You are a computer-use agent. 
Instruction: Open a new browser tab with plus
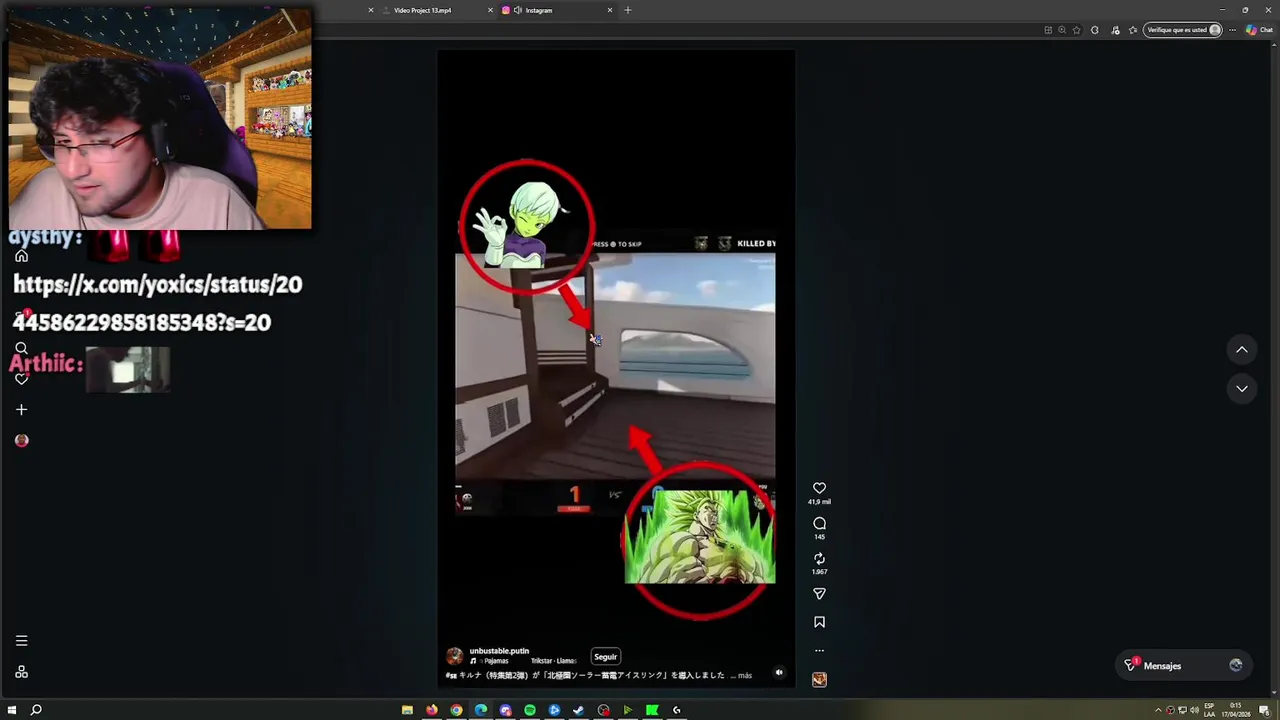point(628,10)
